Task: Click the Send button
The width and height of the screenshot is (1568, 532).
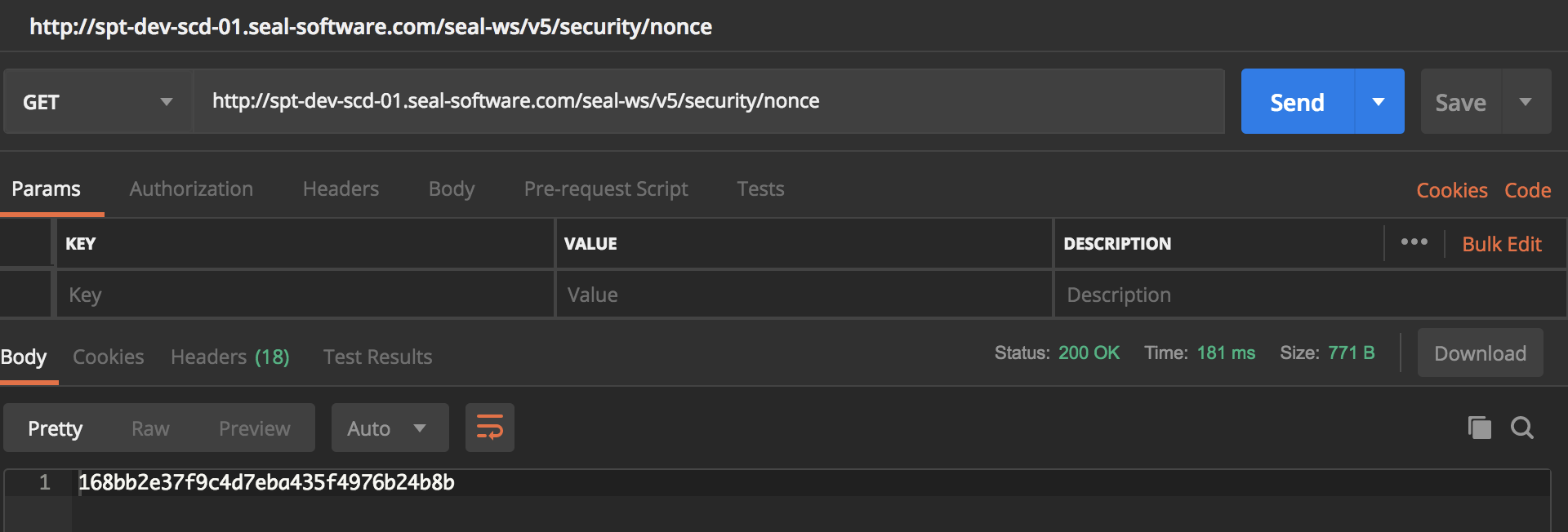Action: click(x=1297, y=101)
